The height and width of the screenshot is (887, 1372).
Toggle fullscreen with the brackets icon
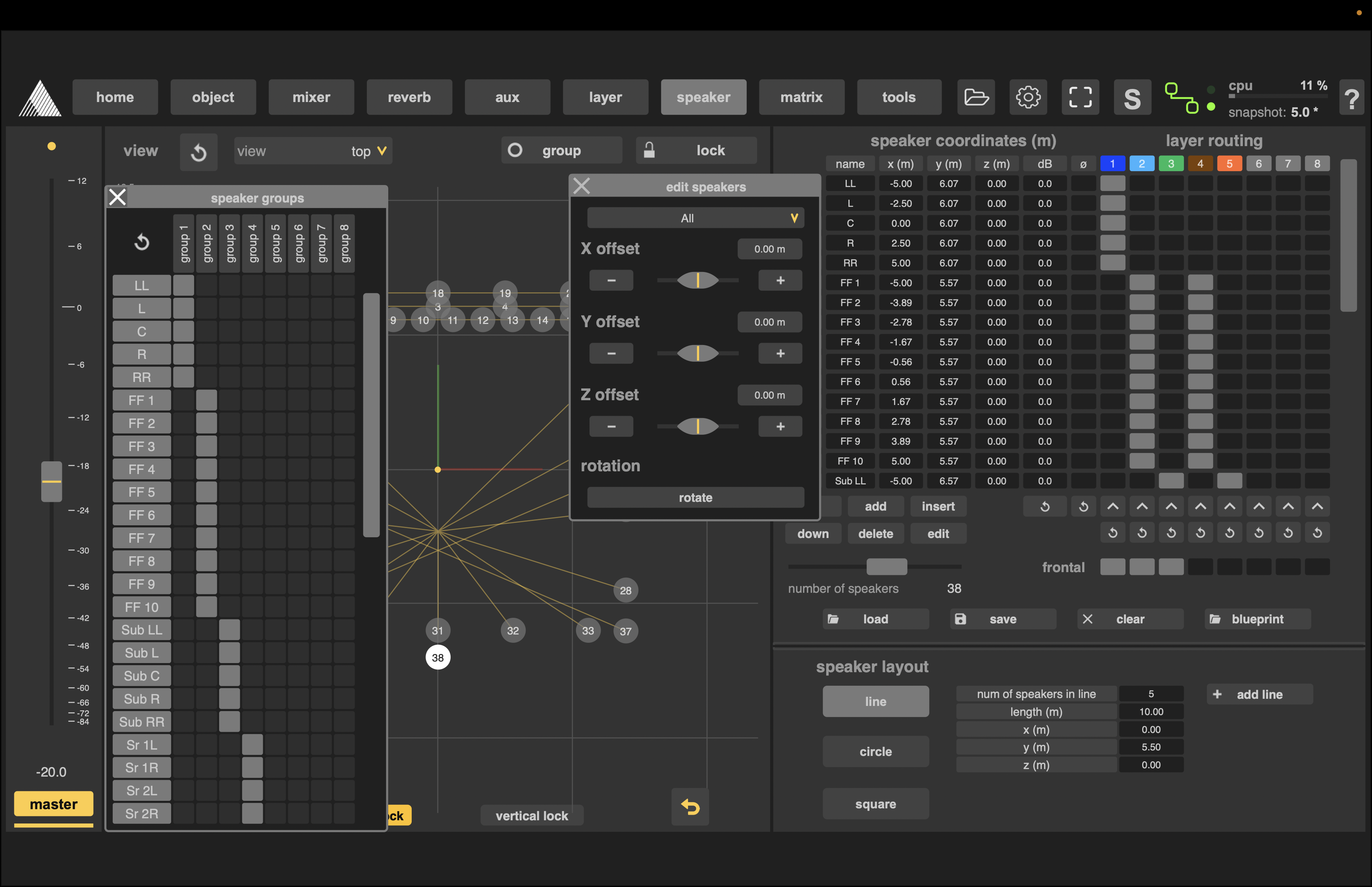click(x=1080, y=97)
